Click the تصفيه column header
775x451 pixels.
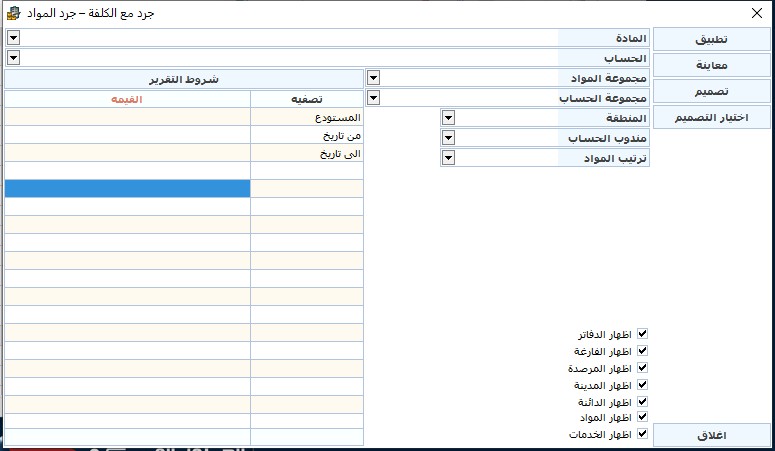(307, 99)
